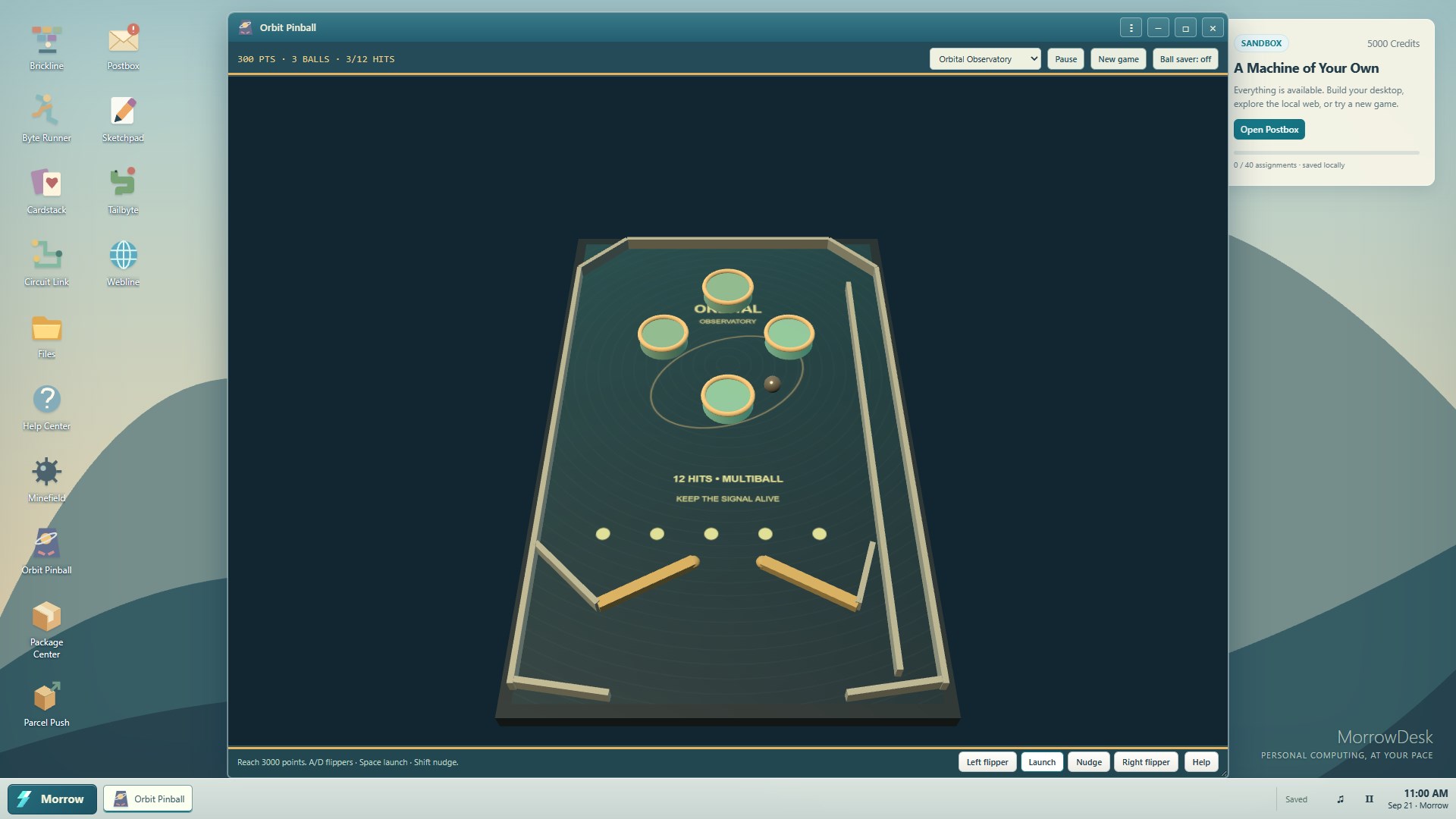Click the Launch button
Screen dimensions: 1456x819
(1042, 762)
